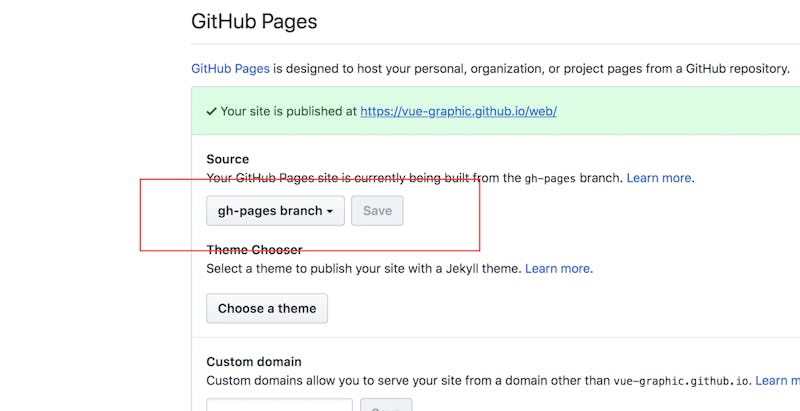Click the Theme Chooser heading
This screenshot has width=800, height=411.
tap(254, 249)
